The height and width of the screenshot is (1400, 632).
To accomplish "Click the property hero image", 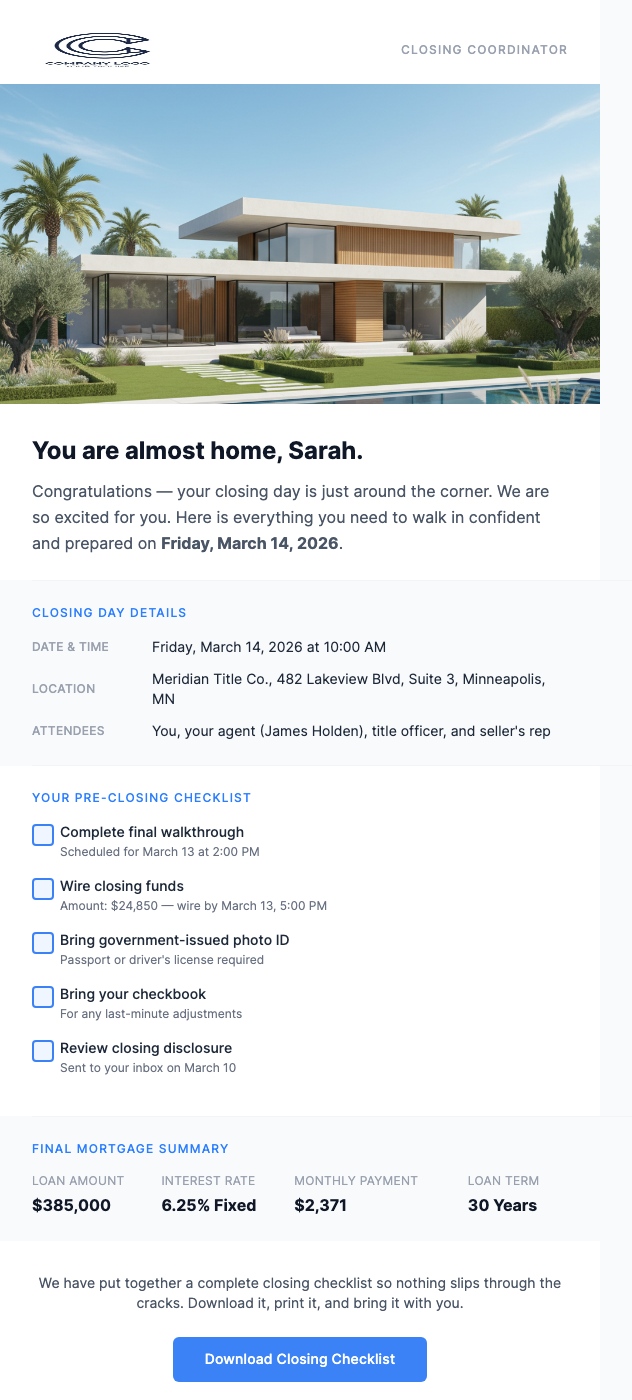I will [300, 246].
